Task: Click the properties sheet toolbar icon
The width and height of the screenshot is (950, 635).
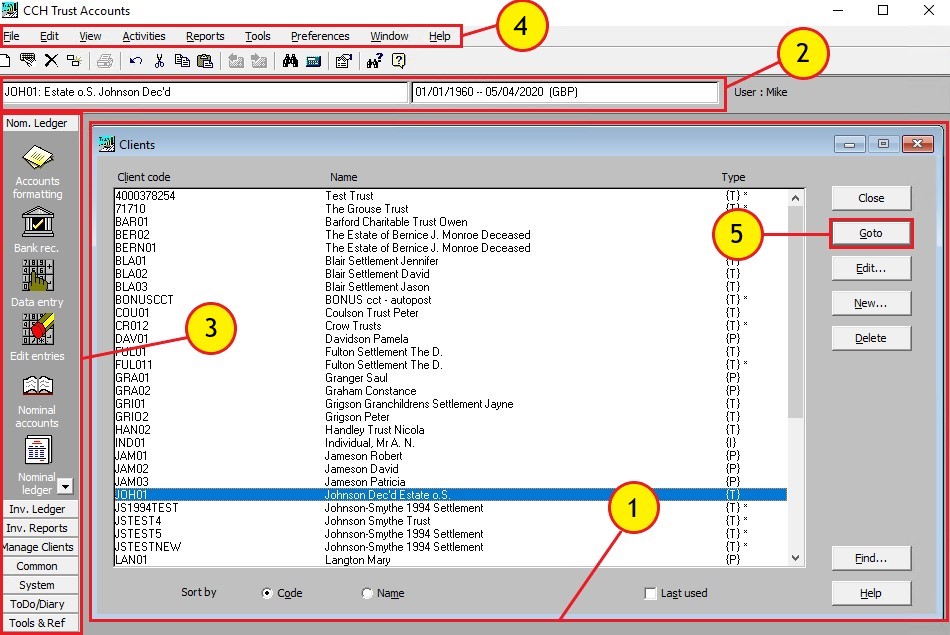Action: 344,61
